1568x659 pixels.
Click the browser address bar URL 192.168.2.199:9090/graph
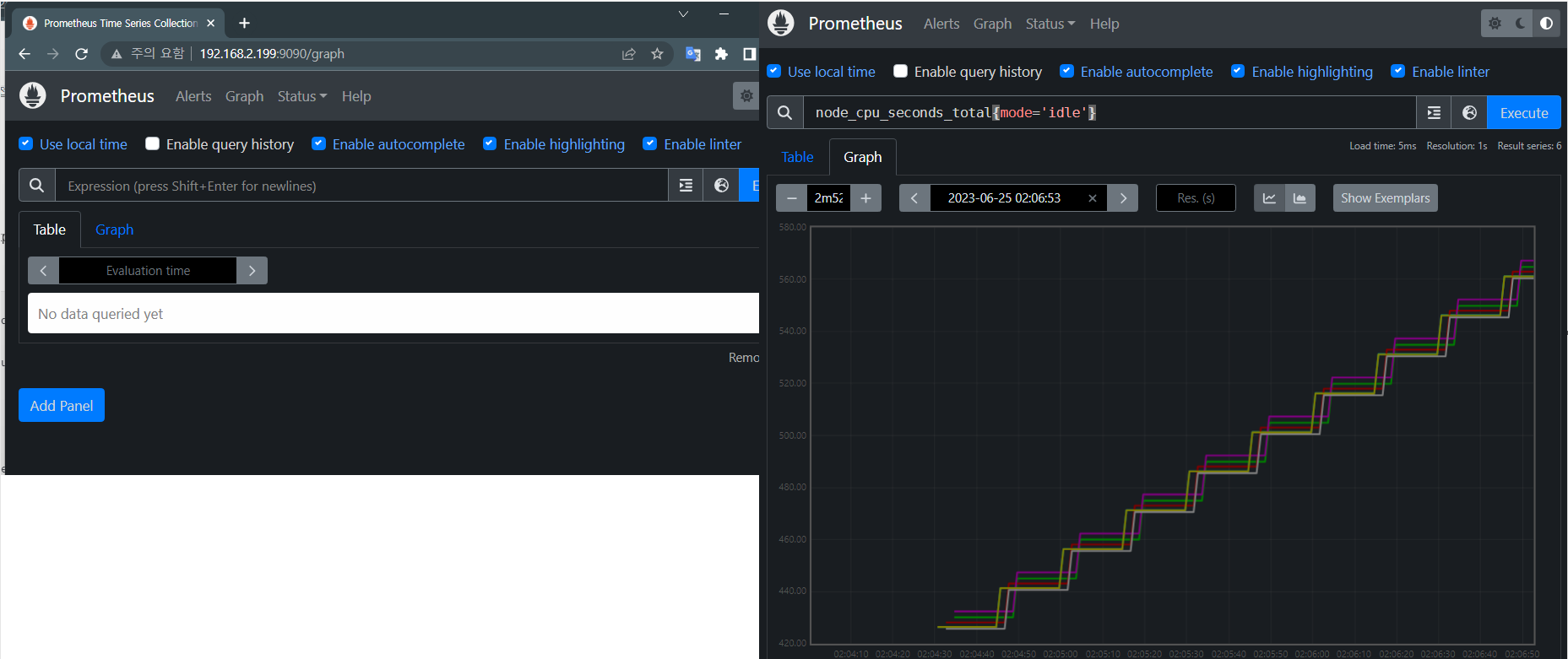click(272, 54)
